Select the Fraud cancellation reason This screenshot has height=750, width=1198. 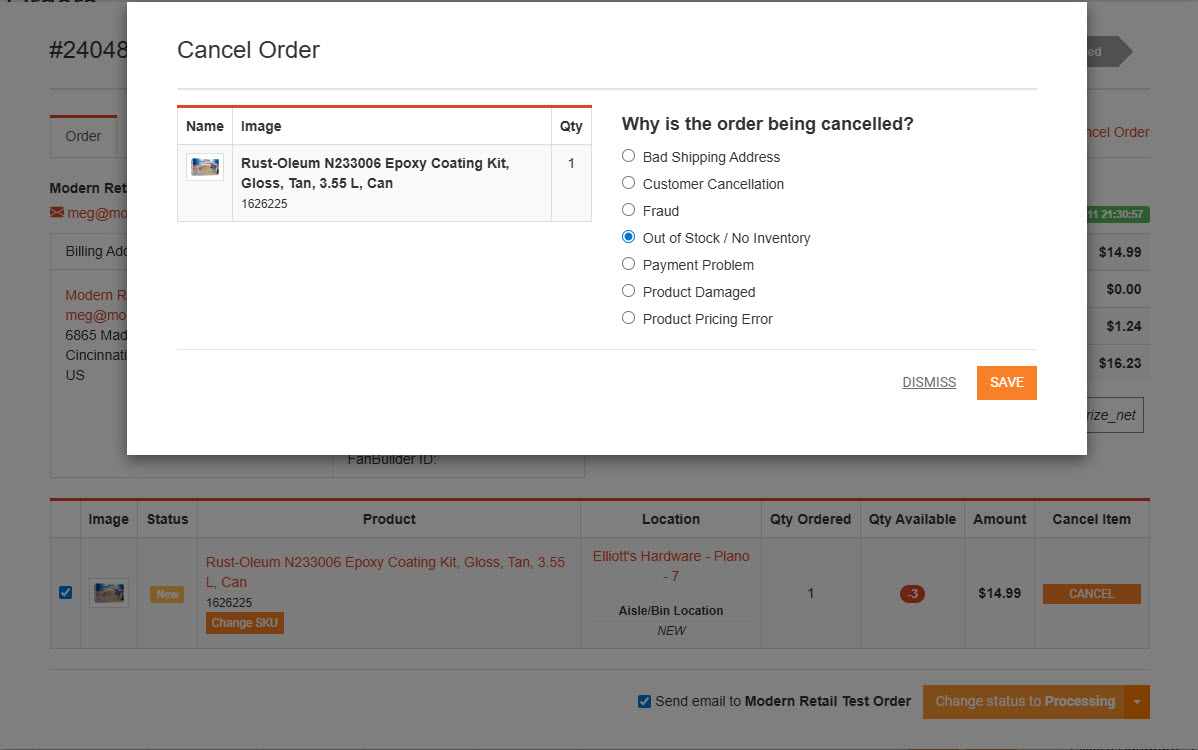628,210
